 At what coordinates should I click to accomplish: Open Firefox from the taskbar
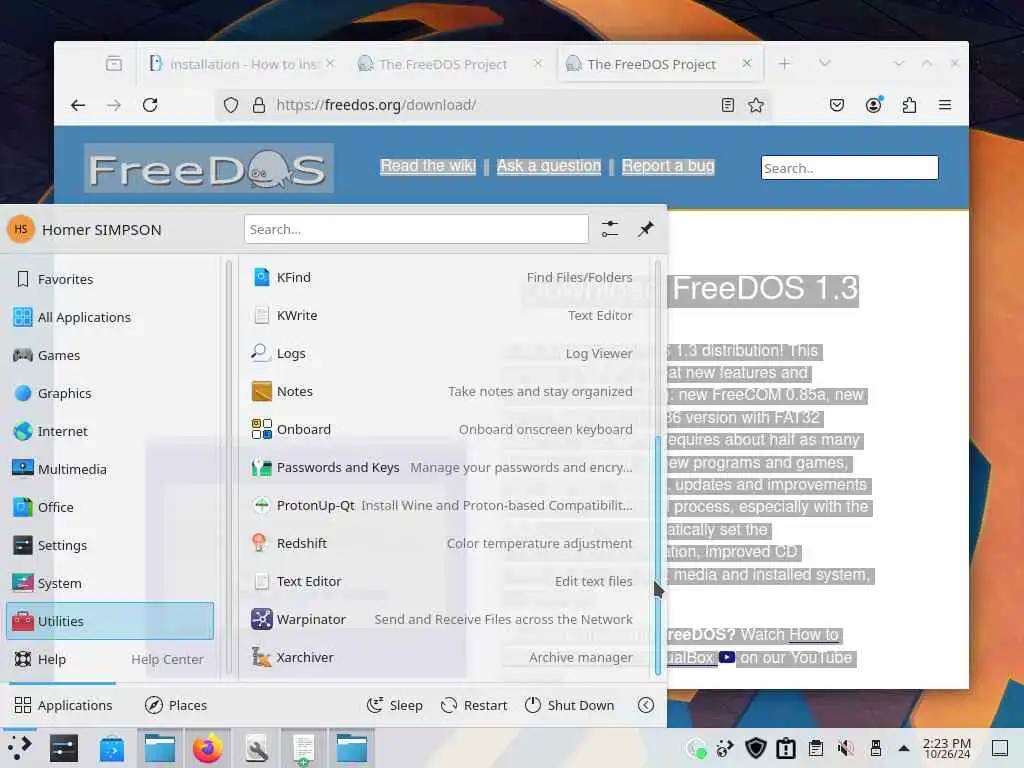208,748
